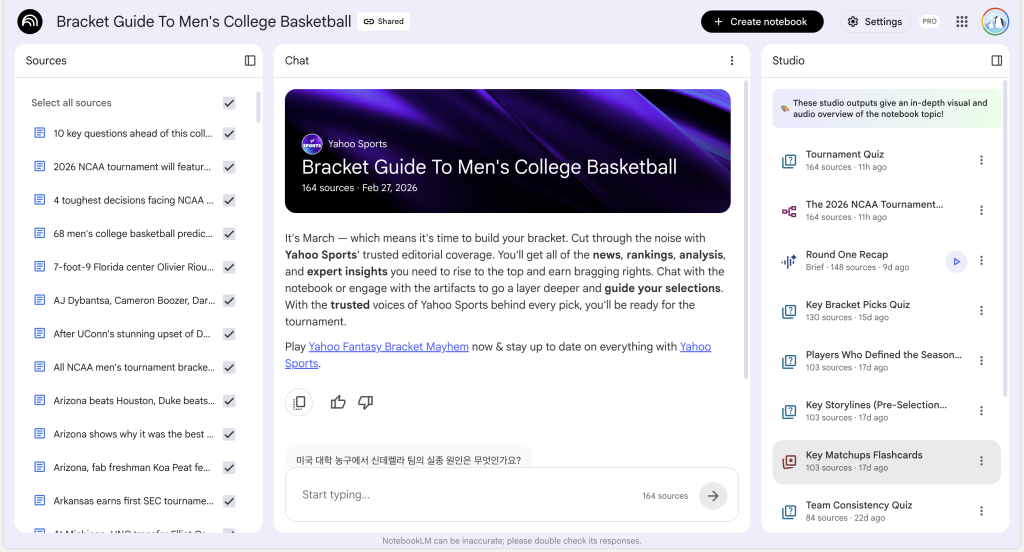
Task: Submit the chat message arrow
Action: (x=712, y=495)
